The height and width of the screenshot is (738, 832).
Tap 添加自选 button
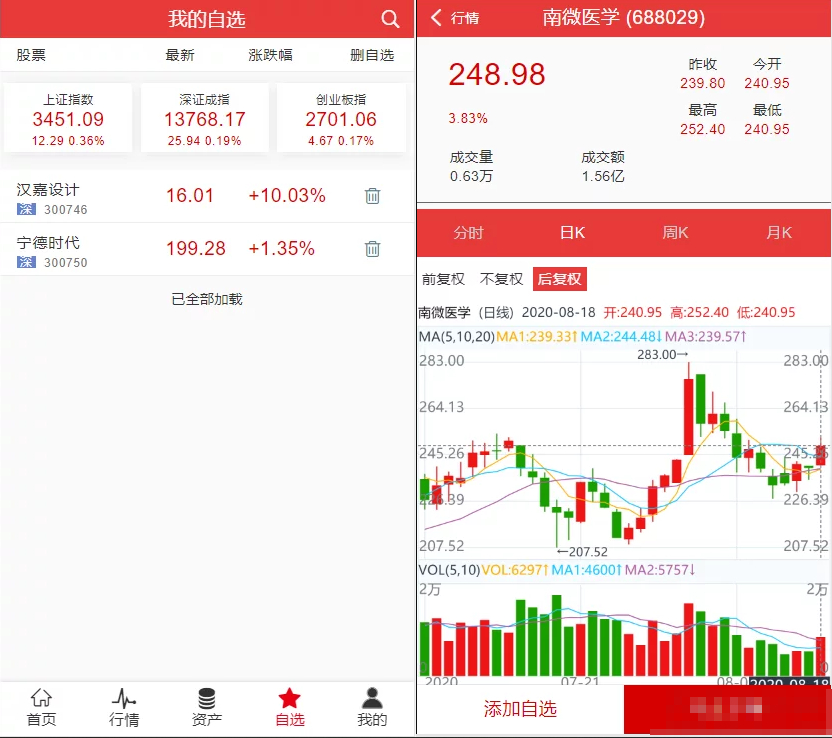[x=520, y=709]
